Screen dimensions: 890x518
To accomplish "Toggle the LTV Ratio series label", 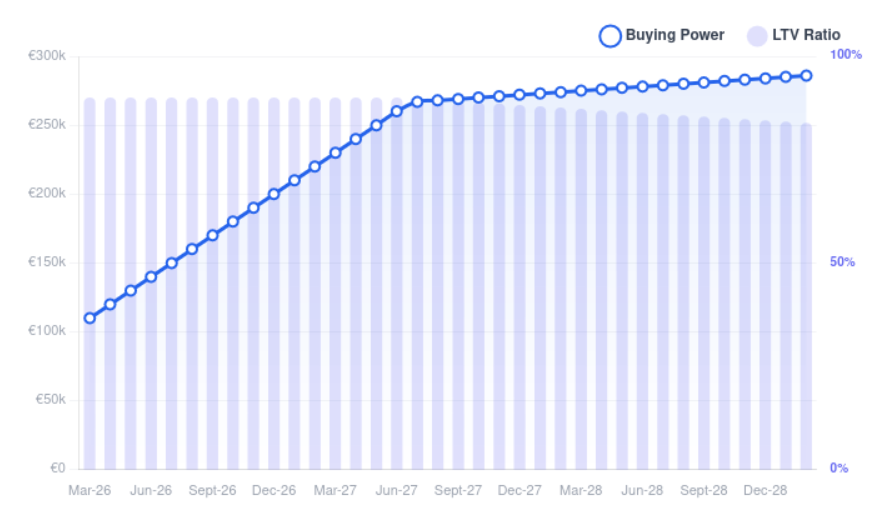I will coord(806,36).
